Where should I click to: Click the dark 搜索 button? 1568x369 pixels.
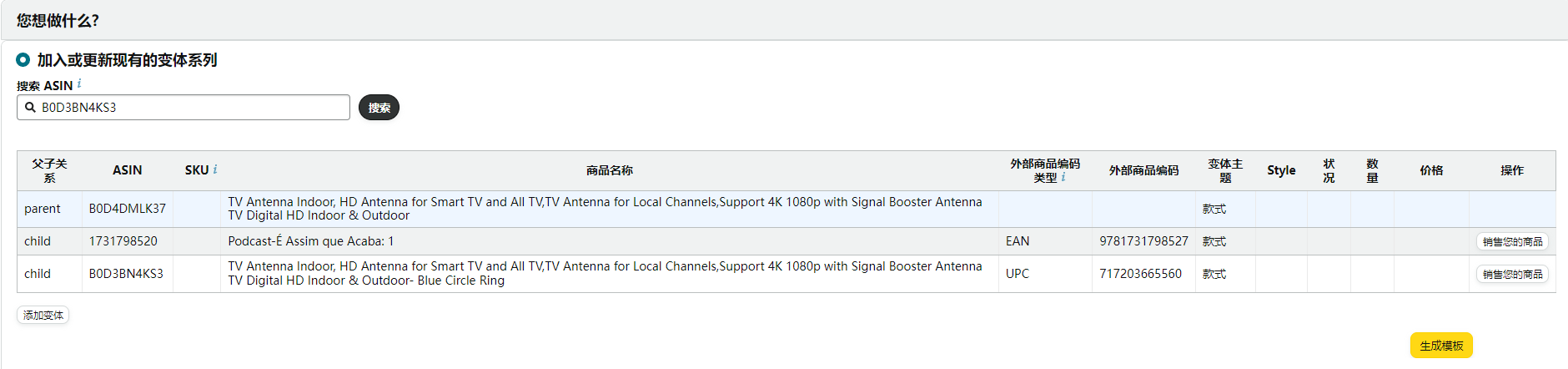pos(379,108)
